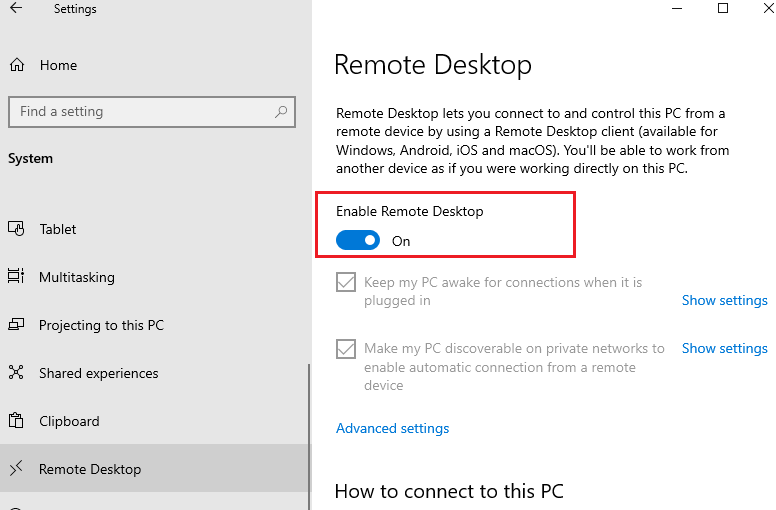776x510 pixels.
Task: Turn off Enable Remote Desktop toggle
Action: 358,240
